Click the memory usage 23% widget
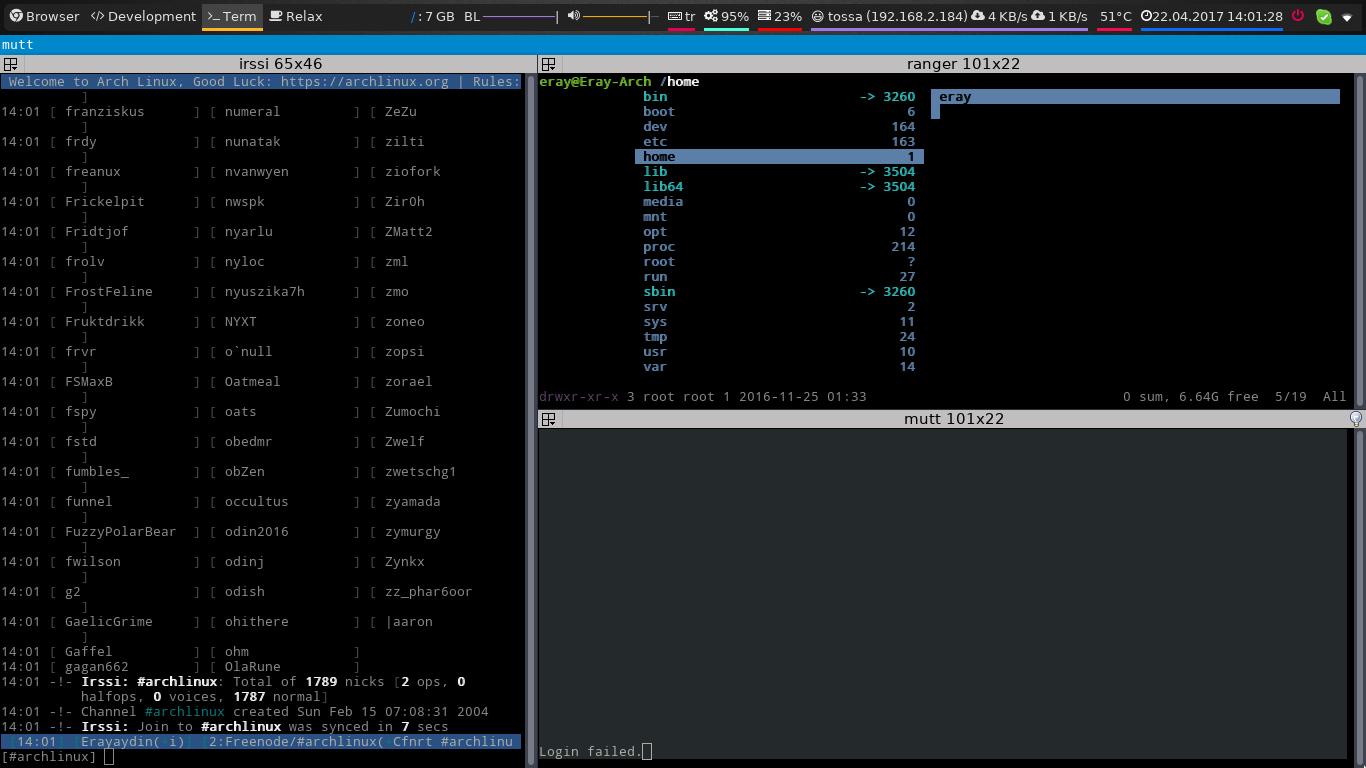Viewport: 1366px width, 768px height. [x=780, y=16]
